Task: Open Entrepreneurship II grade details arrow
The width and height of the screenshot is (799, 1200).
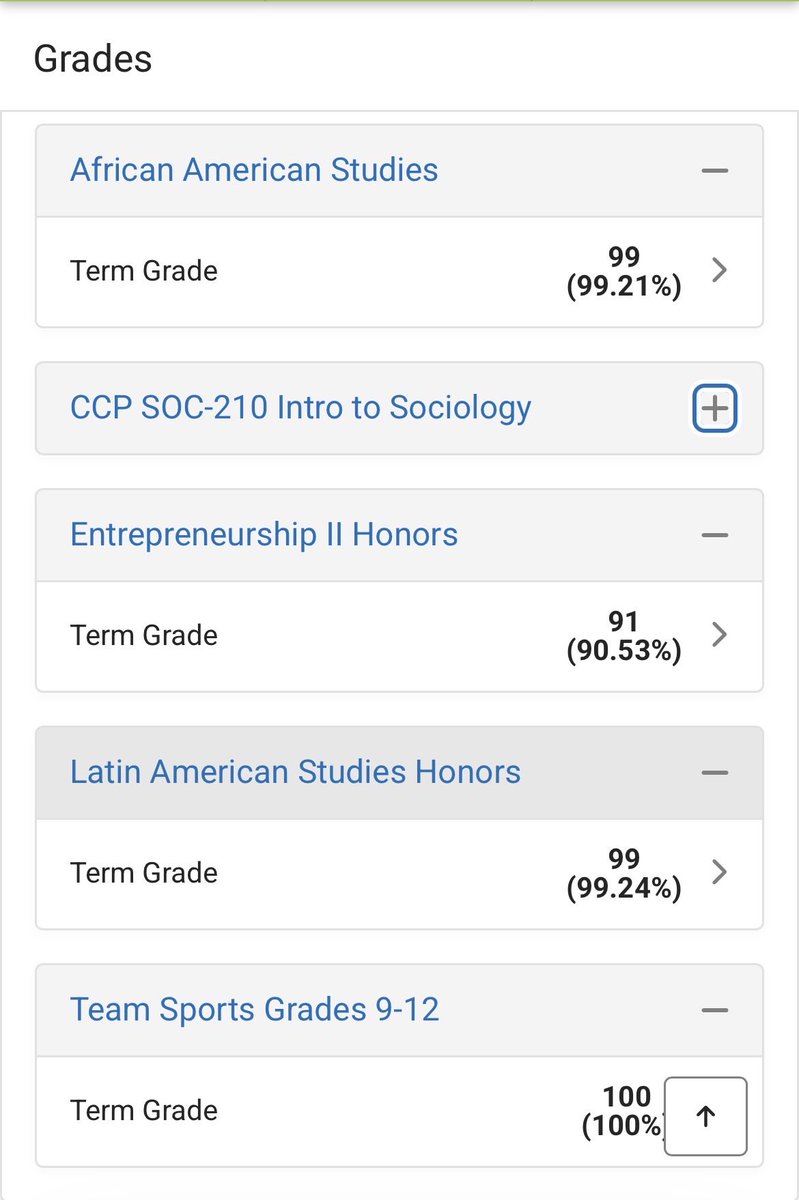Action: pyautogui.click(x=718, y=635)
